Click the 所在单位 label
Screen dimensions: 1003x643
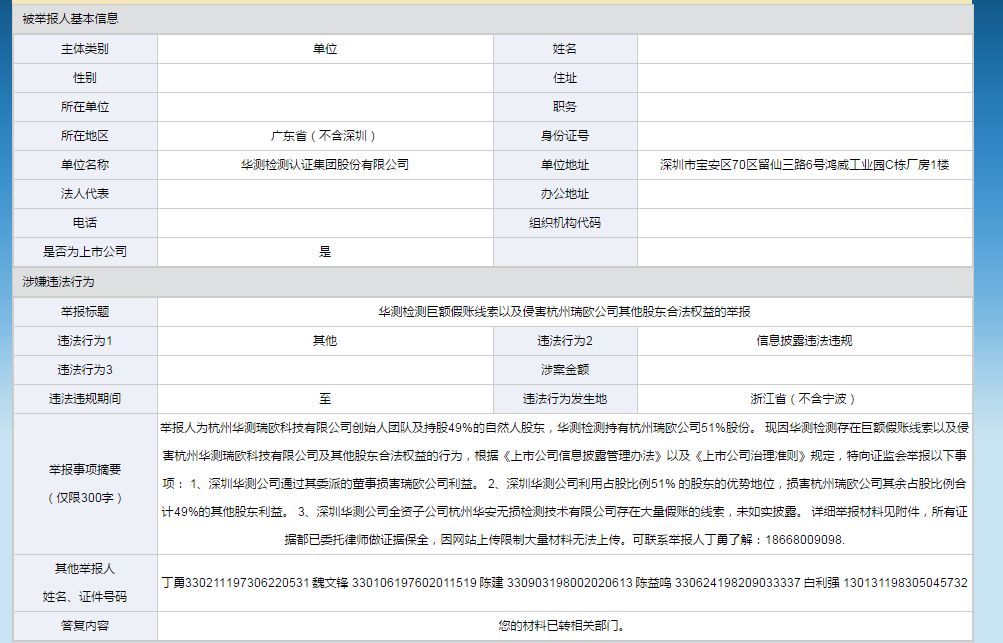[85, 107]
